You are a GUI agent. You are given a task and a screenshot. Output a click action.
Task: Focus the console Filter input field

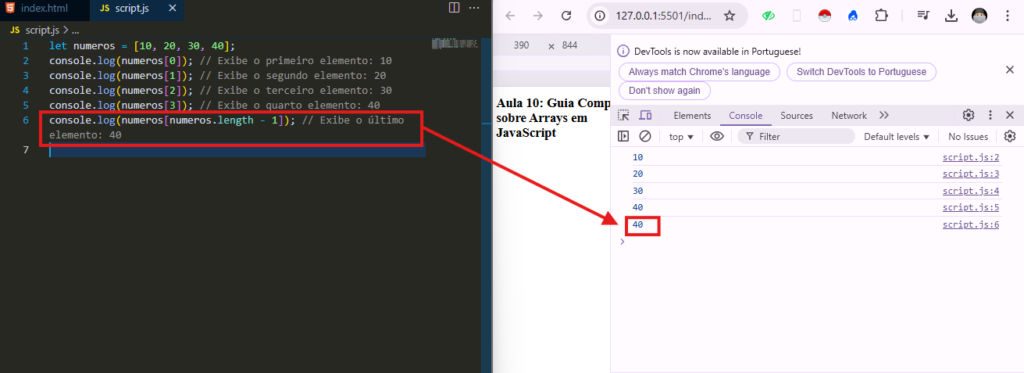(796, 137)
